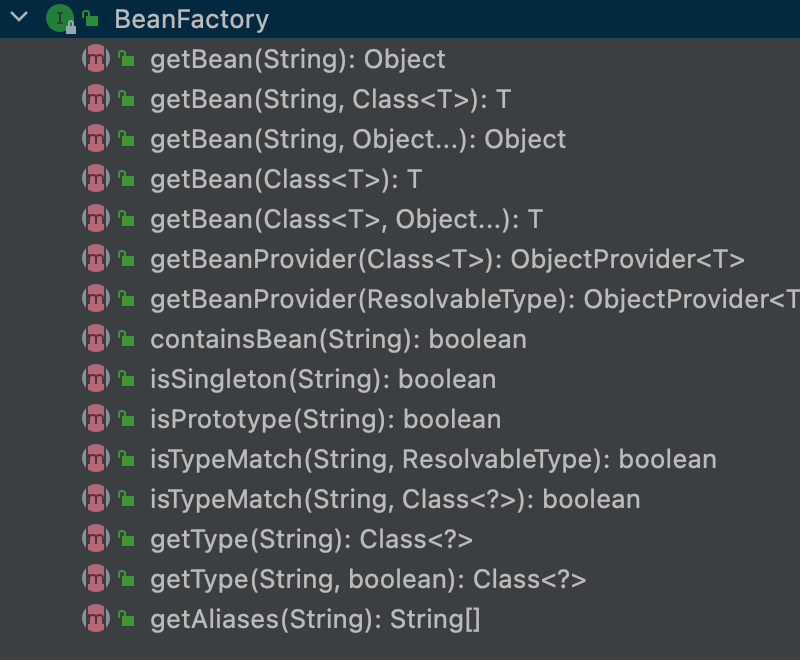This screenshot has height=660, width=800.
Task: Select isTypeMatch(String, ResolvableType) method
Action: coord(433,459)
